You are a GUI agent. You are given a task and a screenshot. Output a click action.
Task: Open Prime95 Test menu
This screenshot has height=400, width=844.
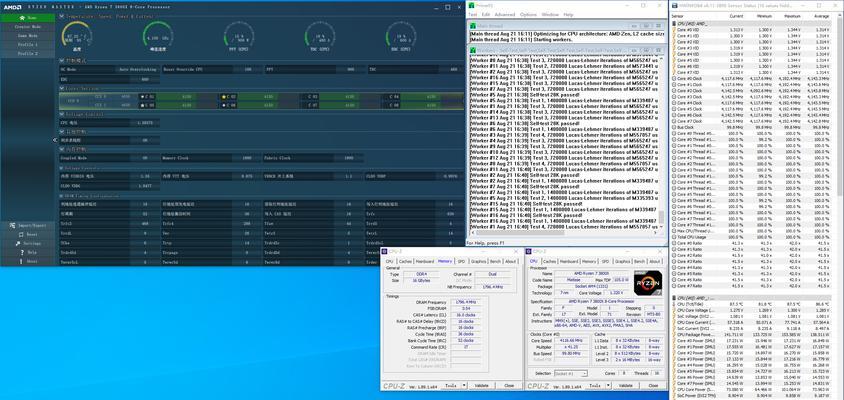[473, 15]
